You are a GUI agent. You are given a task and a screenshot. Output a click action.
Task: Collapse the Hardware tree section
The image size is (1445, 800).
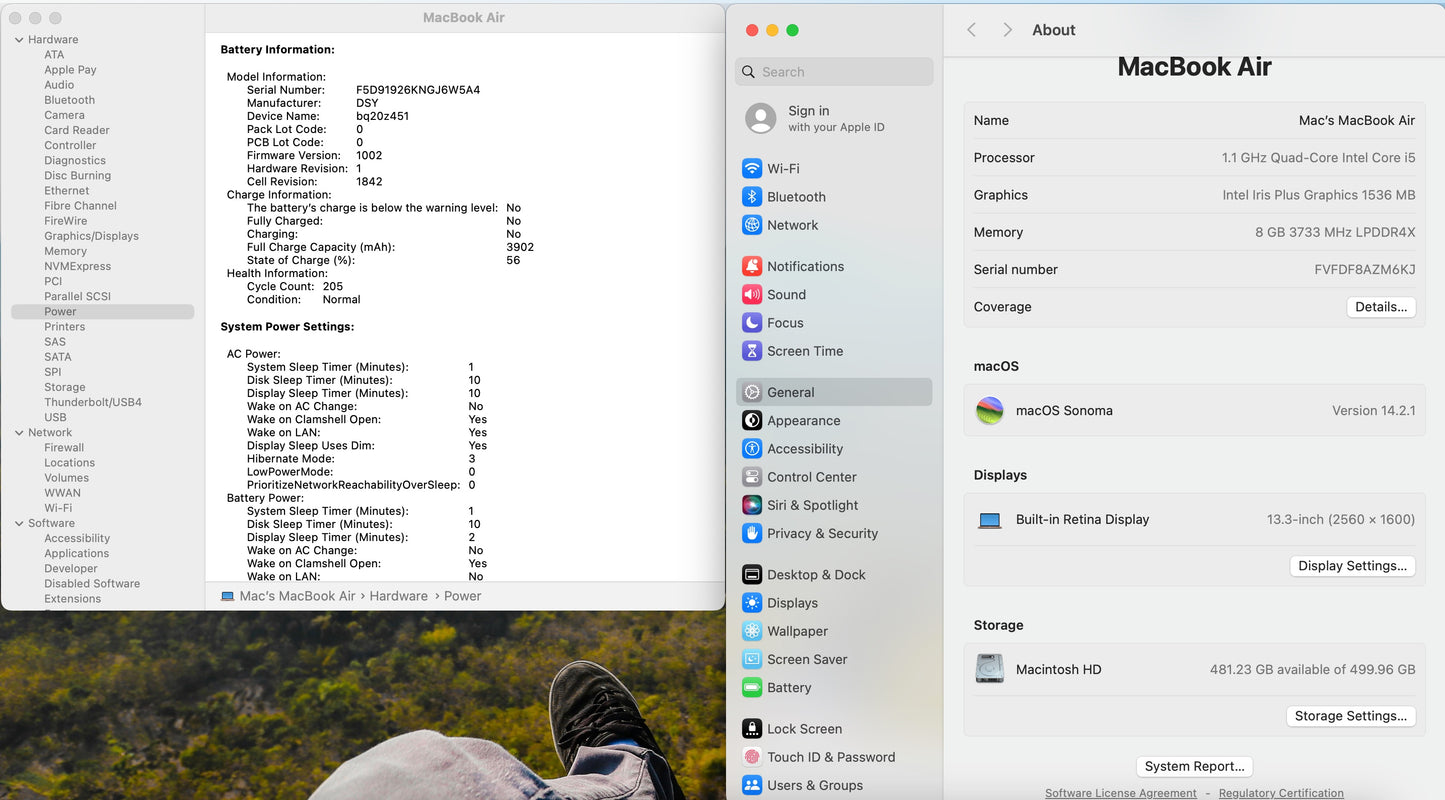pos(19,40)
